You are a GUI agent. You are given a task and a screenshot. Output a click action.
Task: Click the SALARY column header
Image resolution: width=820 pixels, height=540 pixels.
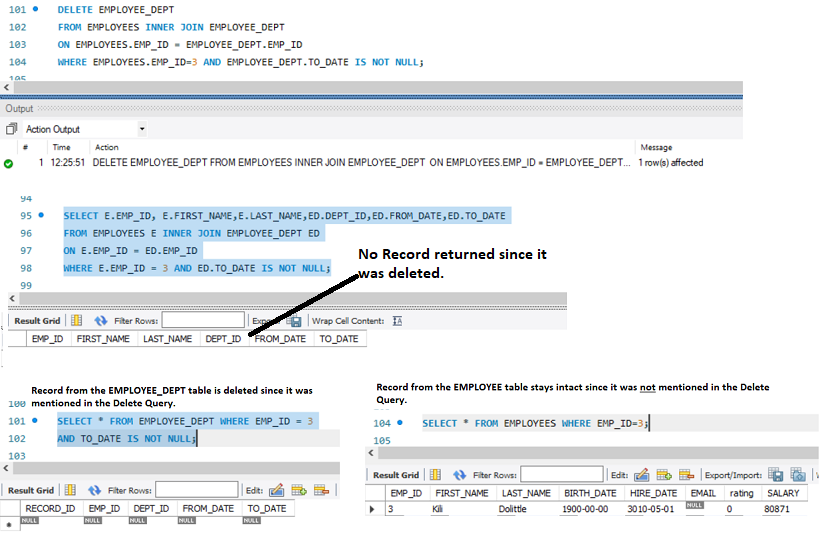(x=783, y=493)
